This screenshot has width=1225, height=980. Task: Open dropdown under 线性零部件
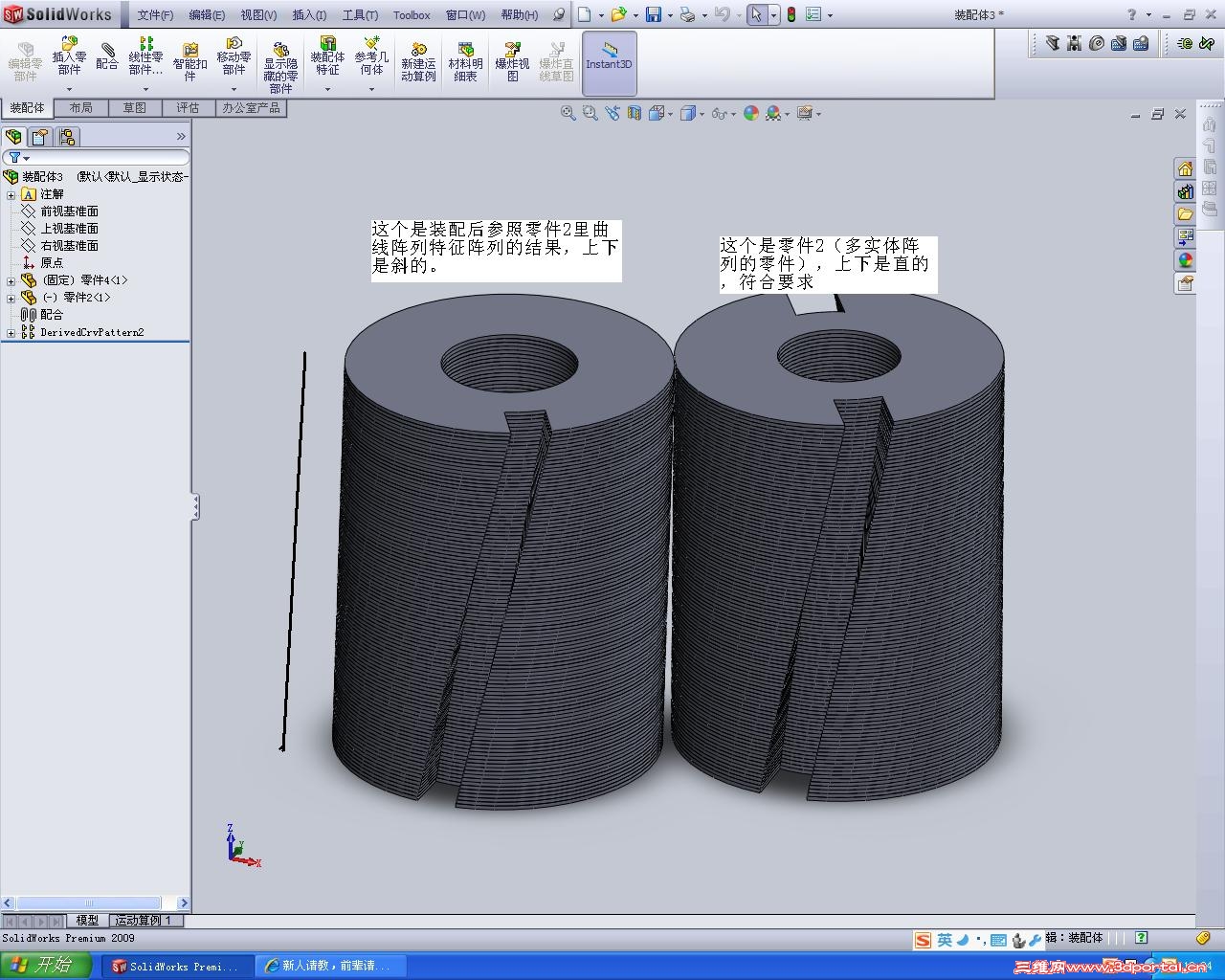coord(145,89)
